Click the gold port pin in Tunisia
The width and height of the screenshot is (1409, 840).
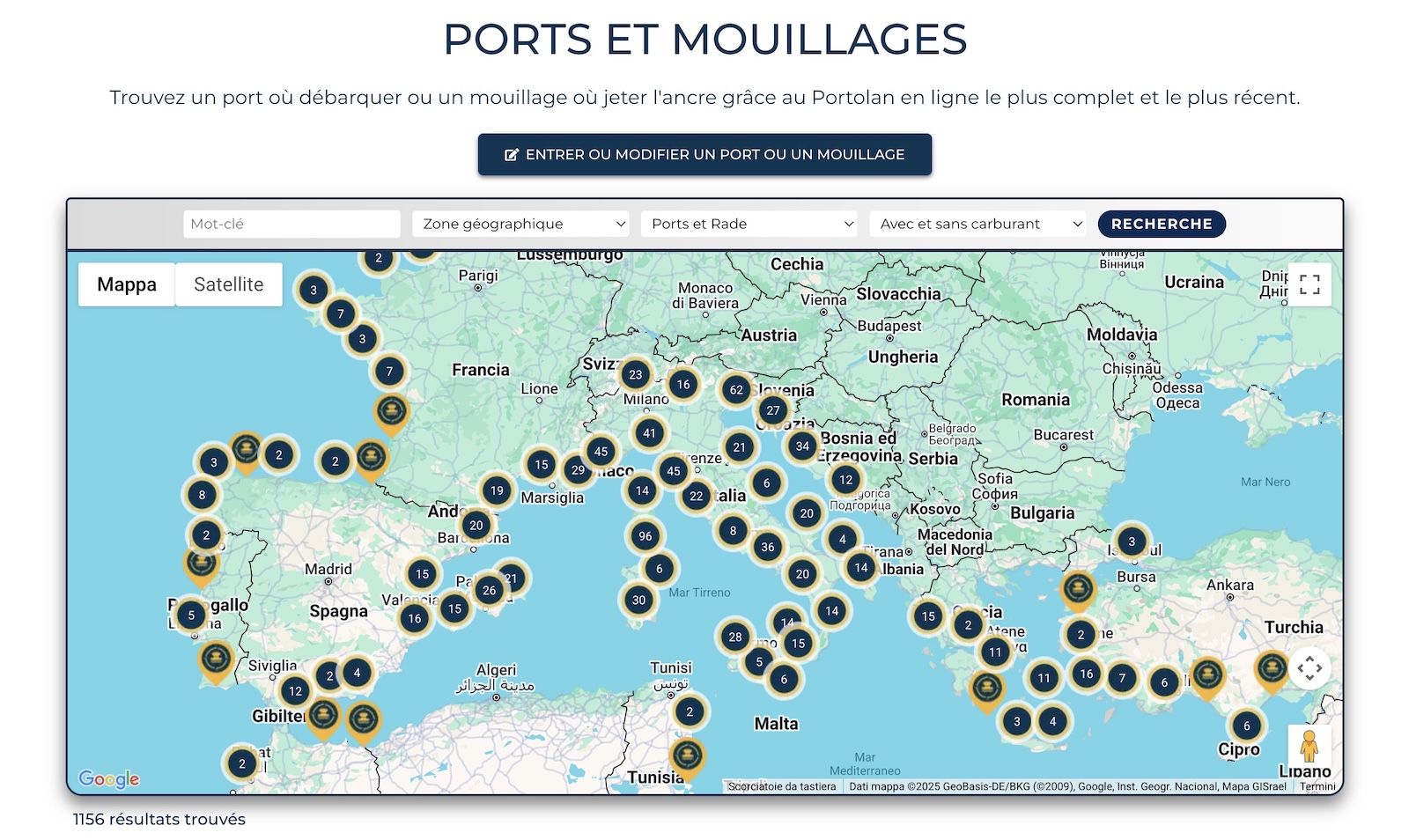[x=687, y=756]
